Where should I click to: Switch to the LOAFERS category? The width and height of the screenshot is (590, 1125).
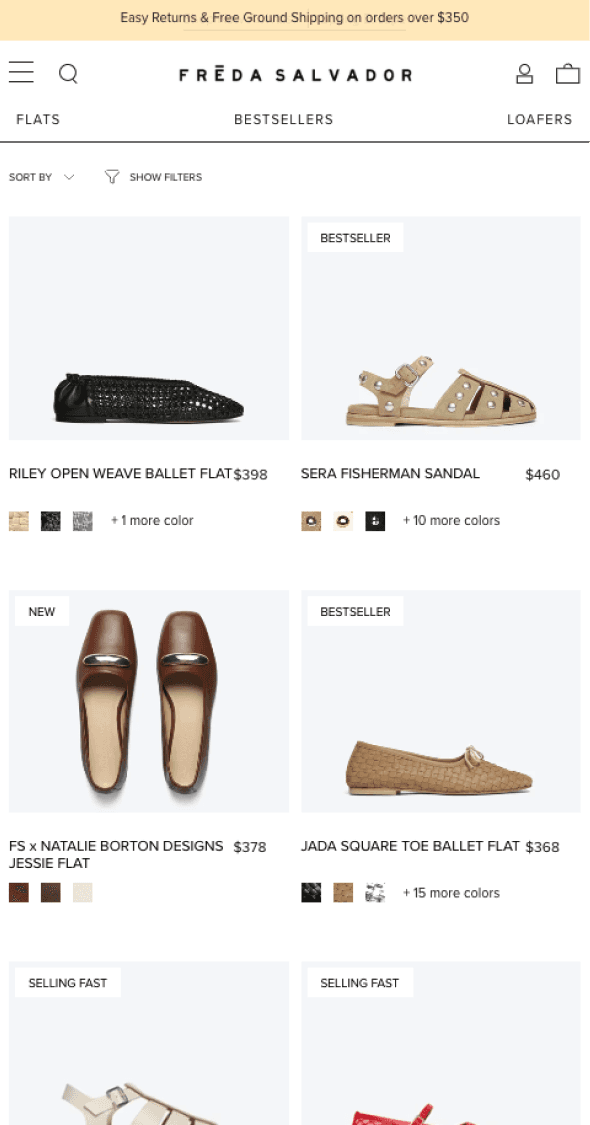pyautogui.click(x=540, y=119)
